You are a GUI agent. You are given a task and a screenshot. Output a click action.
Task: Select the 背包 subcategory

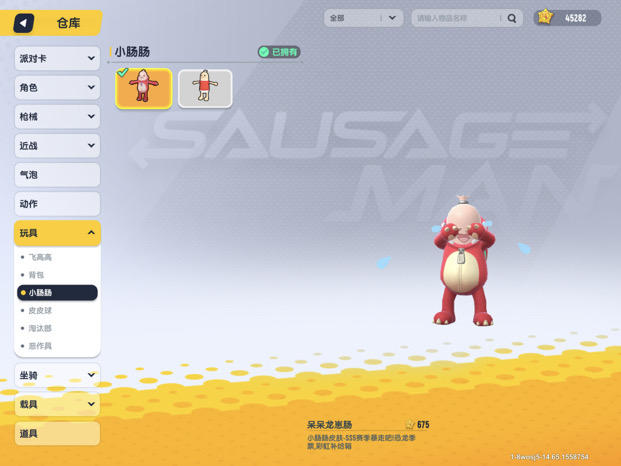pyautogui.click(x=36, y=275)
